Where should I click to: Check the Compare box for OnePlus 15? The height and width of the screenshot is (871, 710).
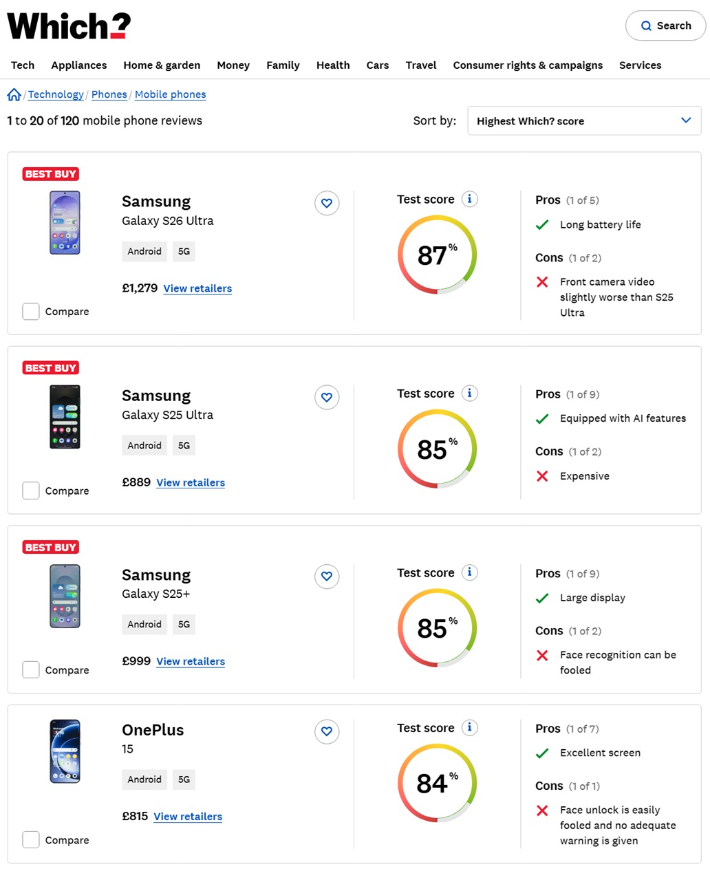pos(31,840)
